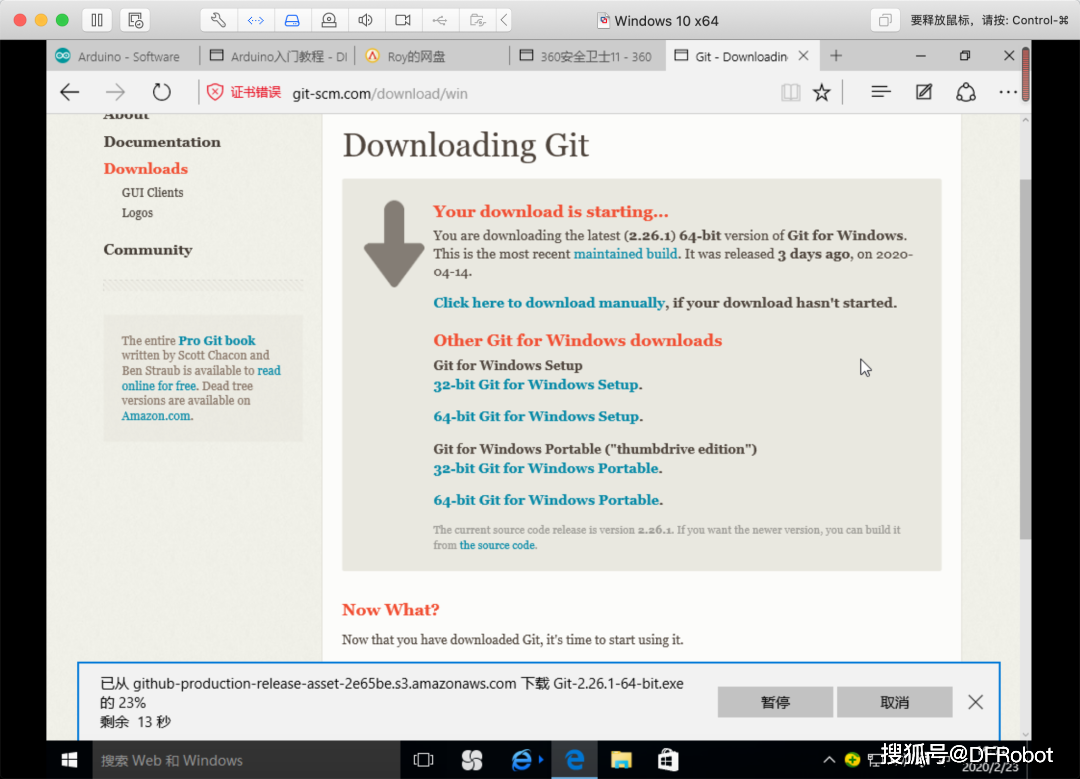Collapse the VM toolbar with the left chevron
1080x779 pixels.
(504, 20)
